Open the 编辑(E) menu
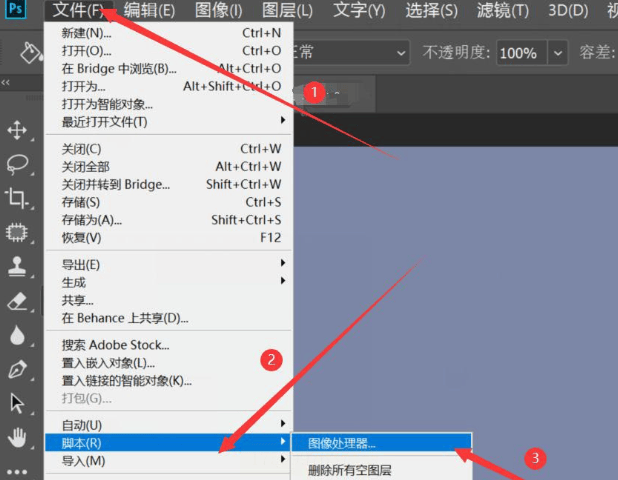The width and height of the screenshot is (618, 480). click(x=149, y=10)
